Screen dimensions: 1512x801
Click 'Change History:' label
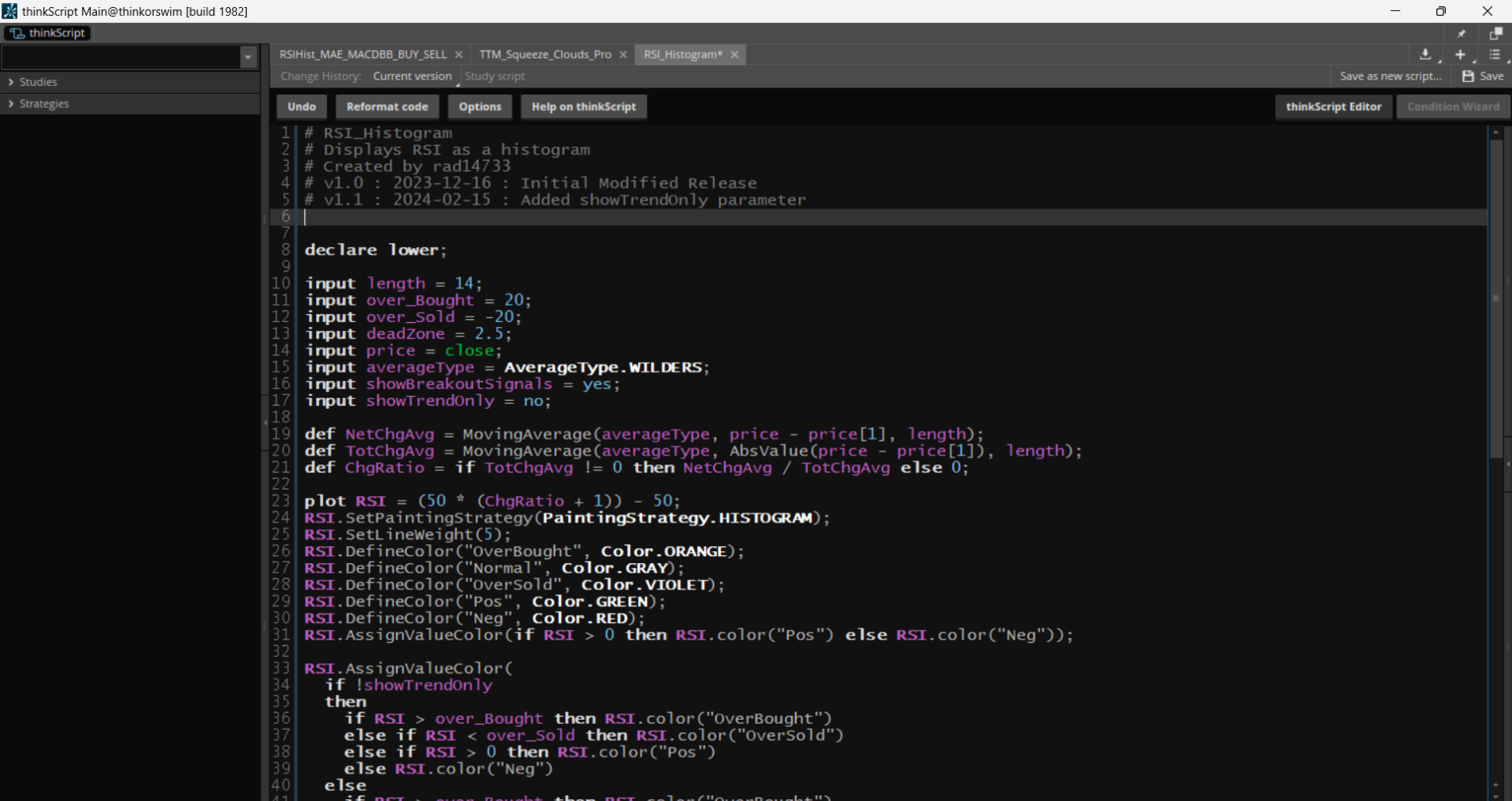click(321, 76)
